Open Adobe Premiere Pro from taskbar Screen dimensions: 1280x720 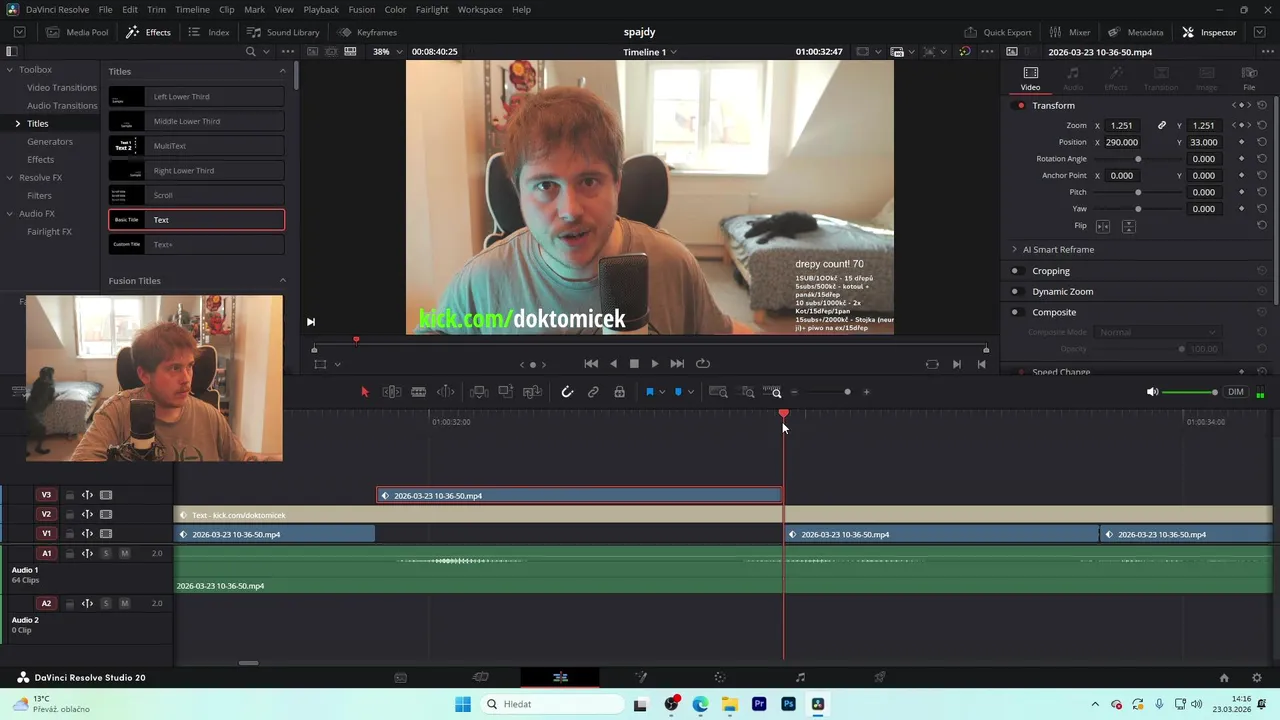tap(759, 704)
